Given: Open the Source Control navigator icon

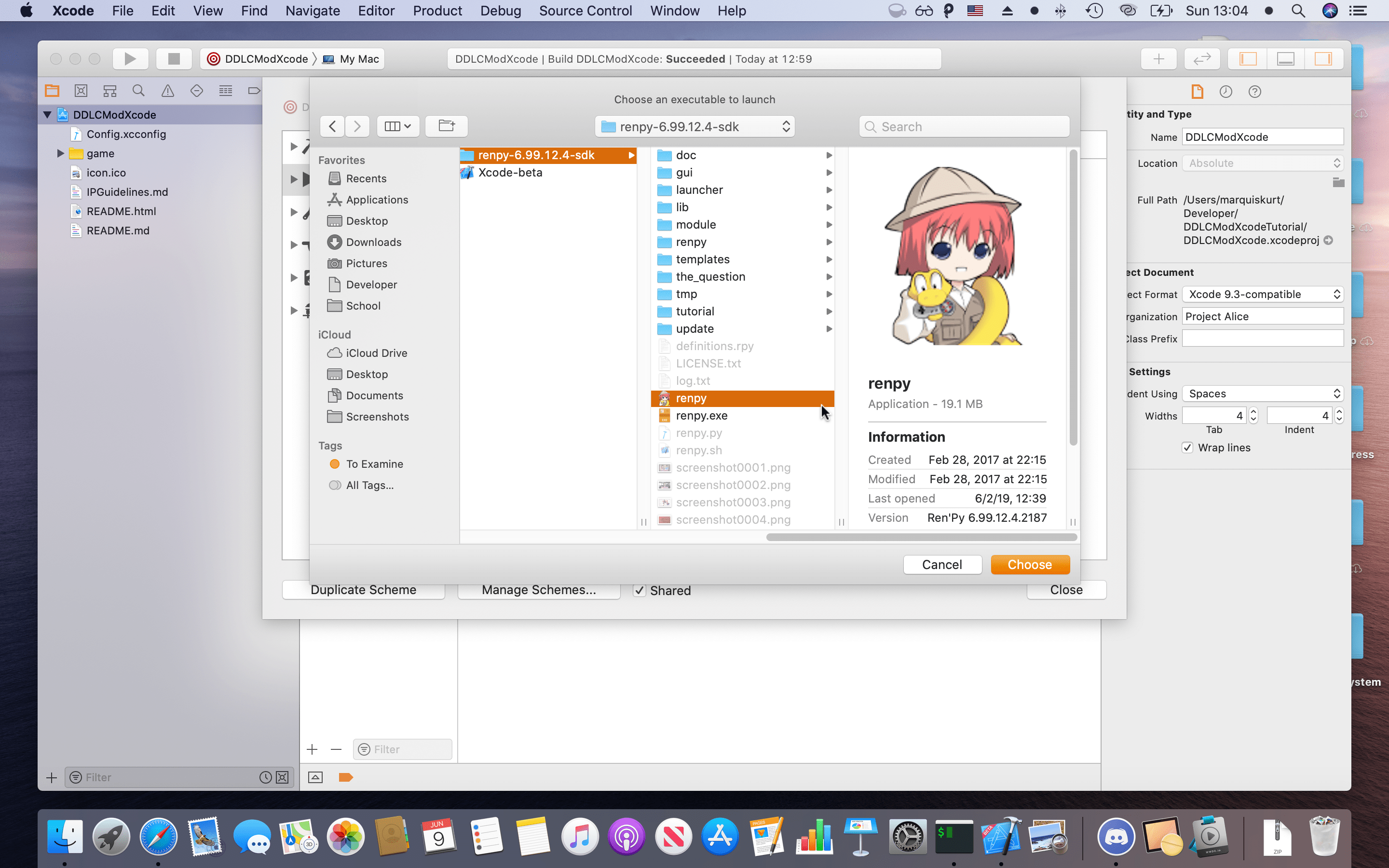Looking at the screenshot, I should click(81, 91).
